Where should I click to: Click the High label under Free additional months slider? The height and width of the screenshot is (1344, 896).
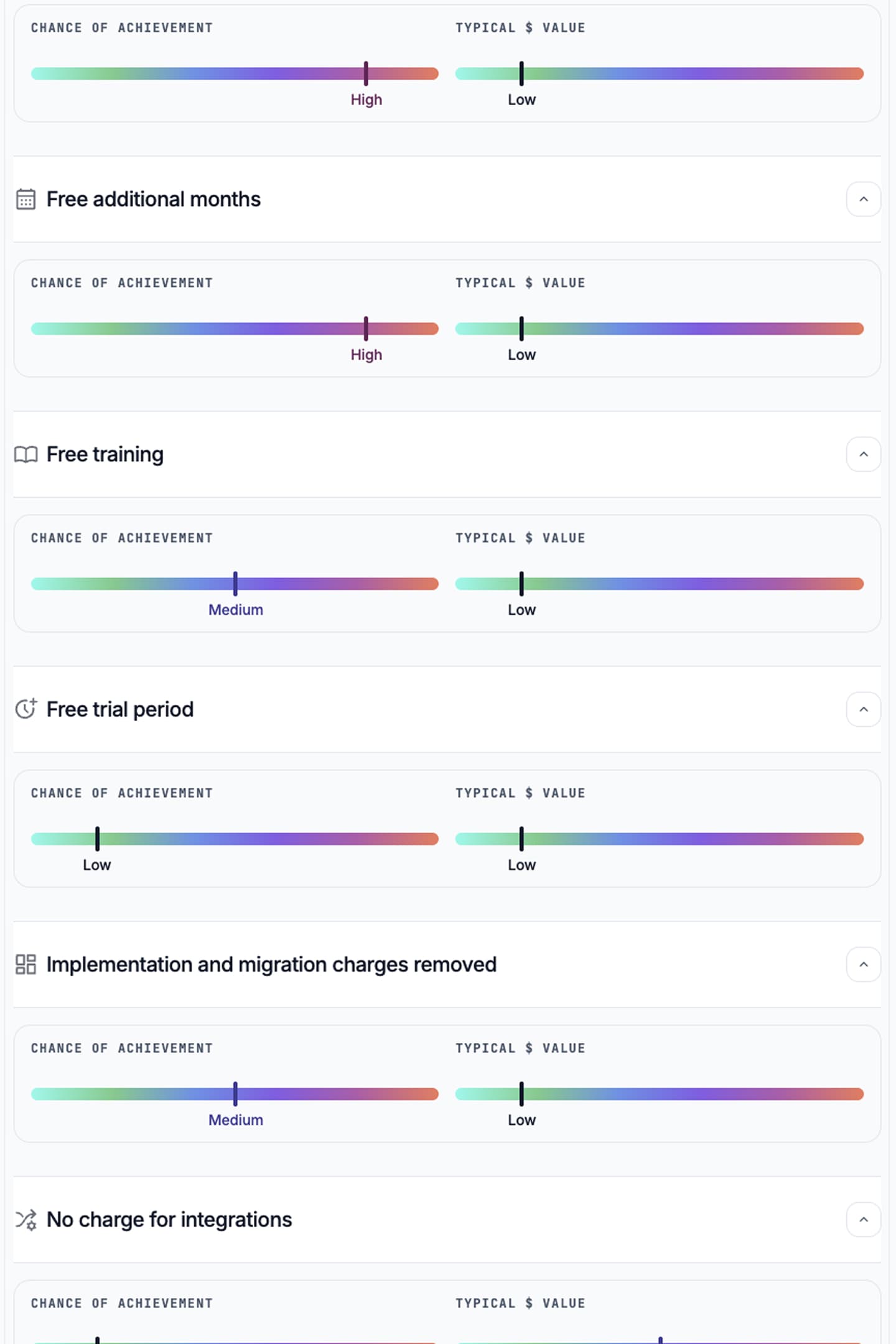point(366,354)
